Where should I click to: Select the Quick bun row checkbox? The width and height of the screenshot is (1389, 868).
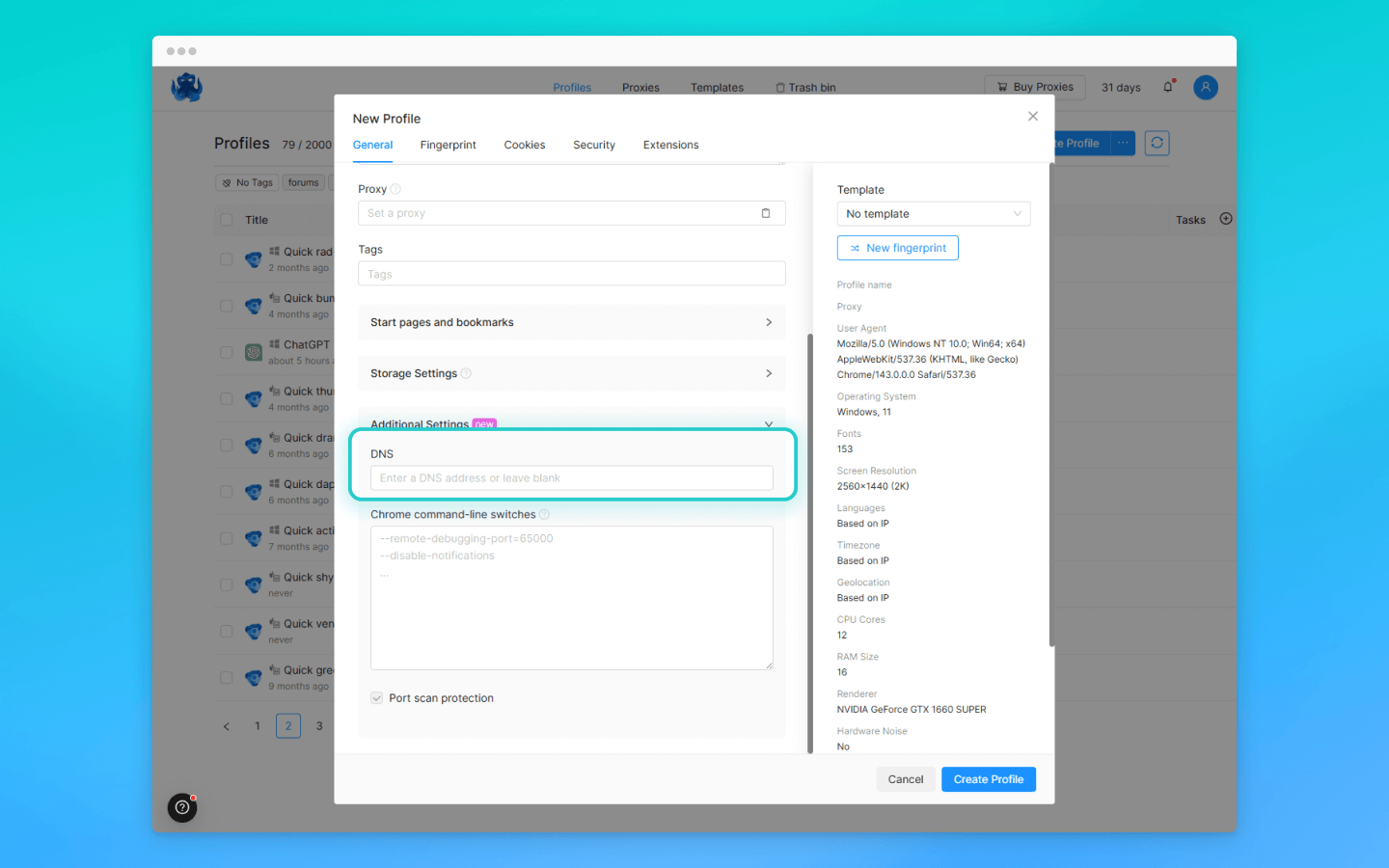227,306
